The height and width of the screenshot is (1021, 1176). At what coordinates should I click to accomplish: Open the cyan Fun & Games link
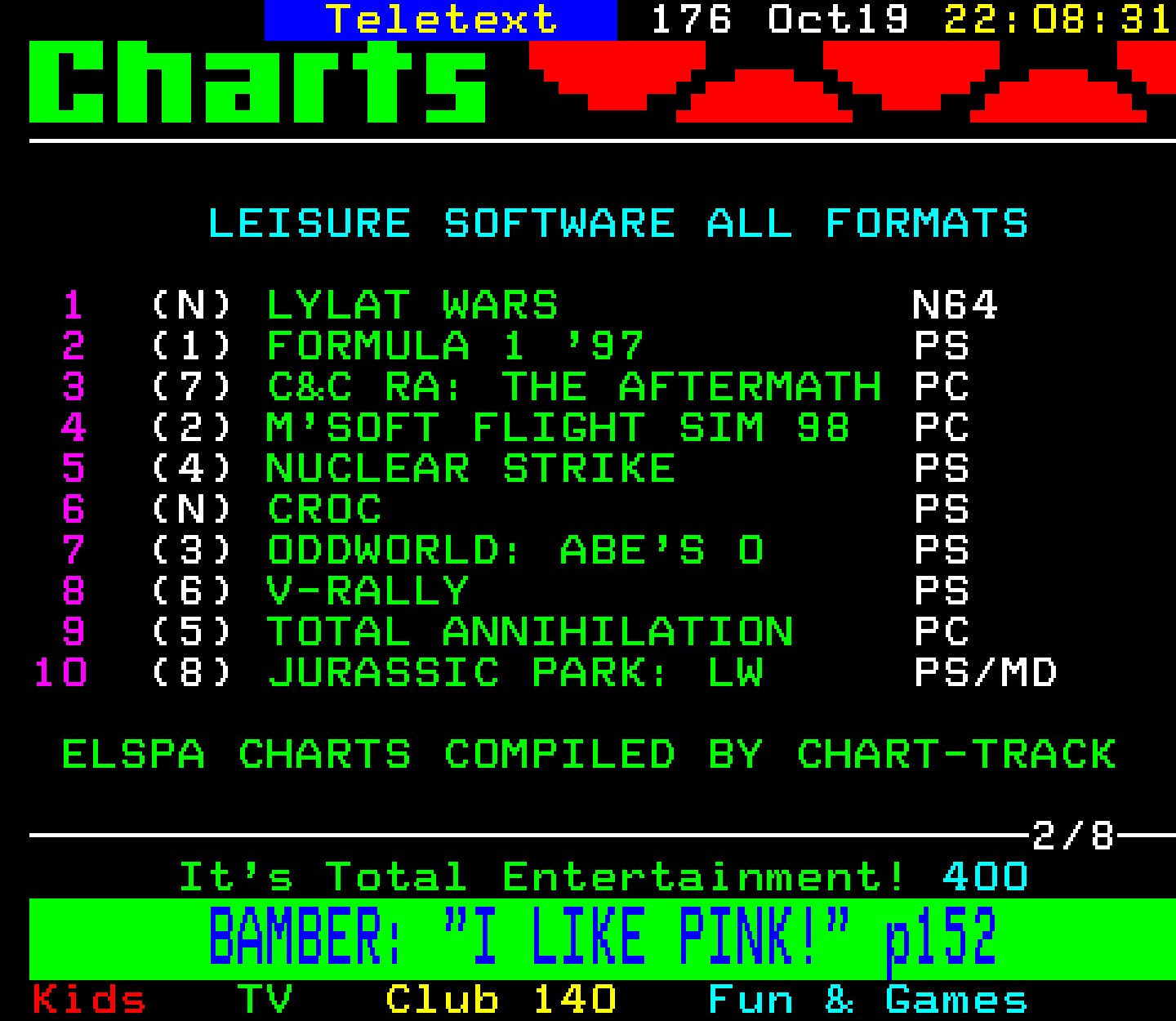(x=868, y=1000)
